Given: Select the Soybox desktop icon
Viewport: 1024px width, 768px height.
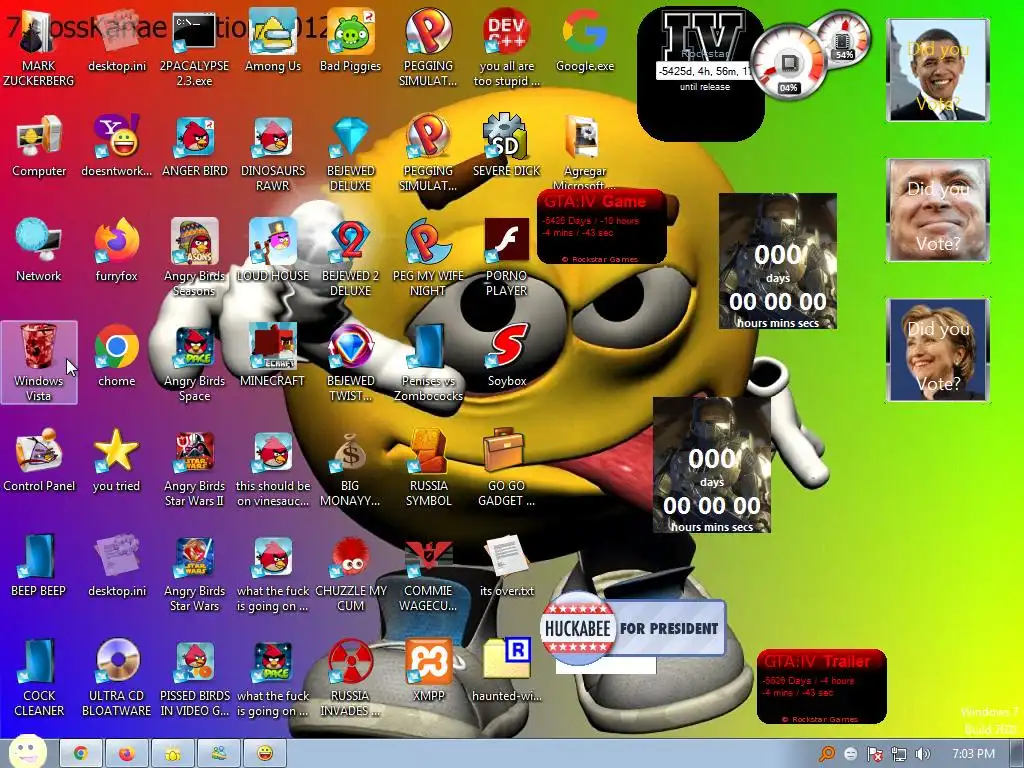Looking at the screenshot, I should coord(507,356).
